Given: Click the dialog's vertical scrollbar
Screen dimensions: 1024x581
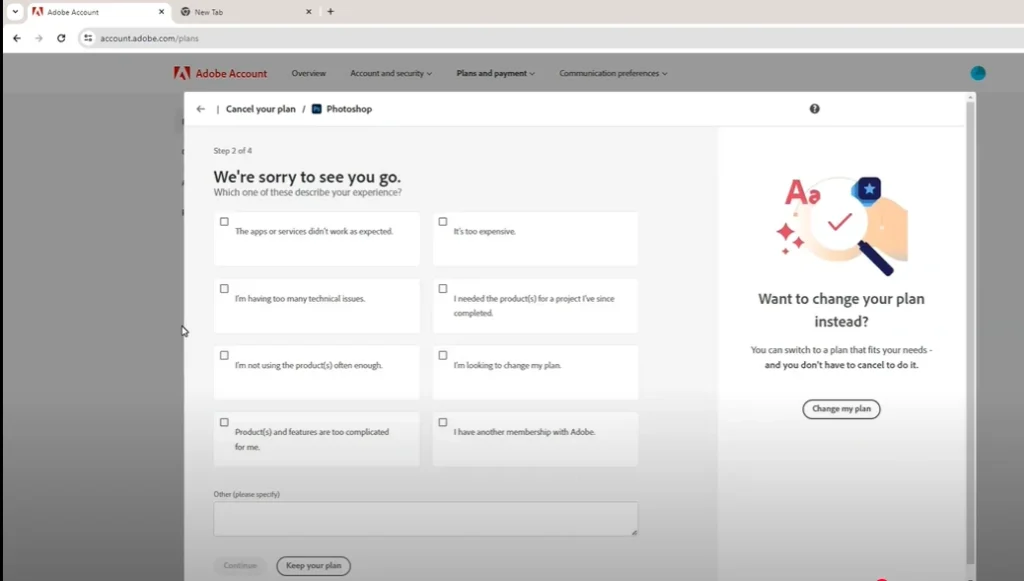Looking at the screenshot, I should click(970, 333).
